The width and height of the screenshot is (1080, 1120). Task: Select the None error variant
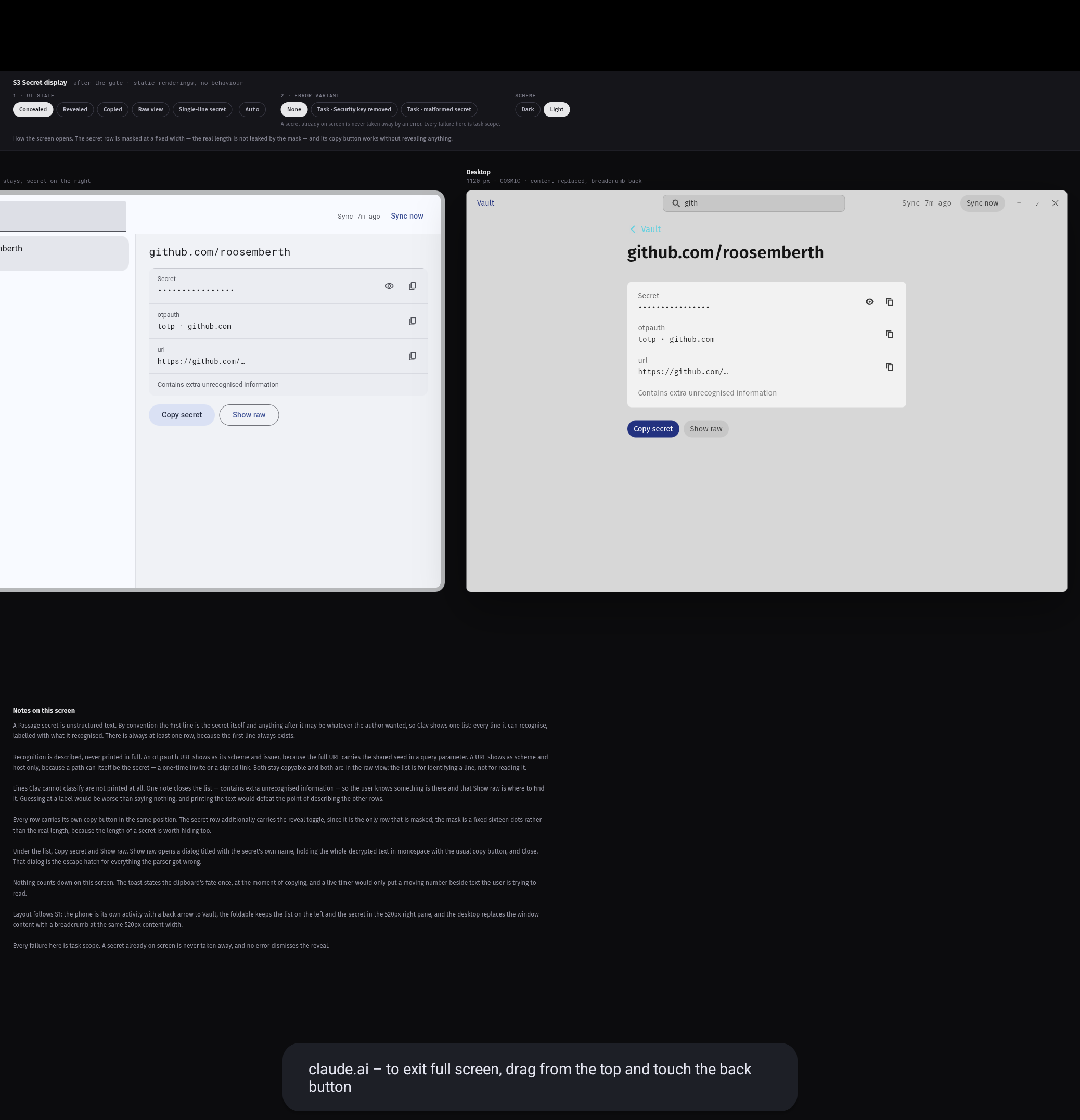click(294, 110)
